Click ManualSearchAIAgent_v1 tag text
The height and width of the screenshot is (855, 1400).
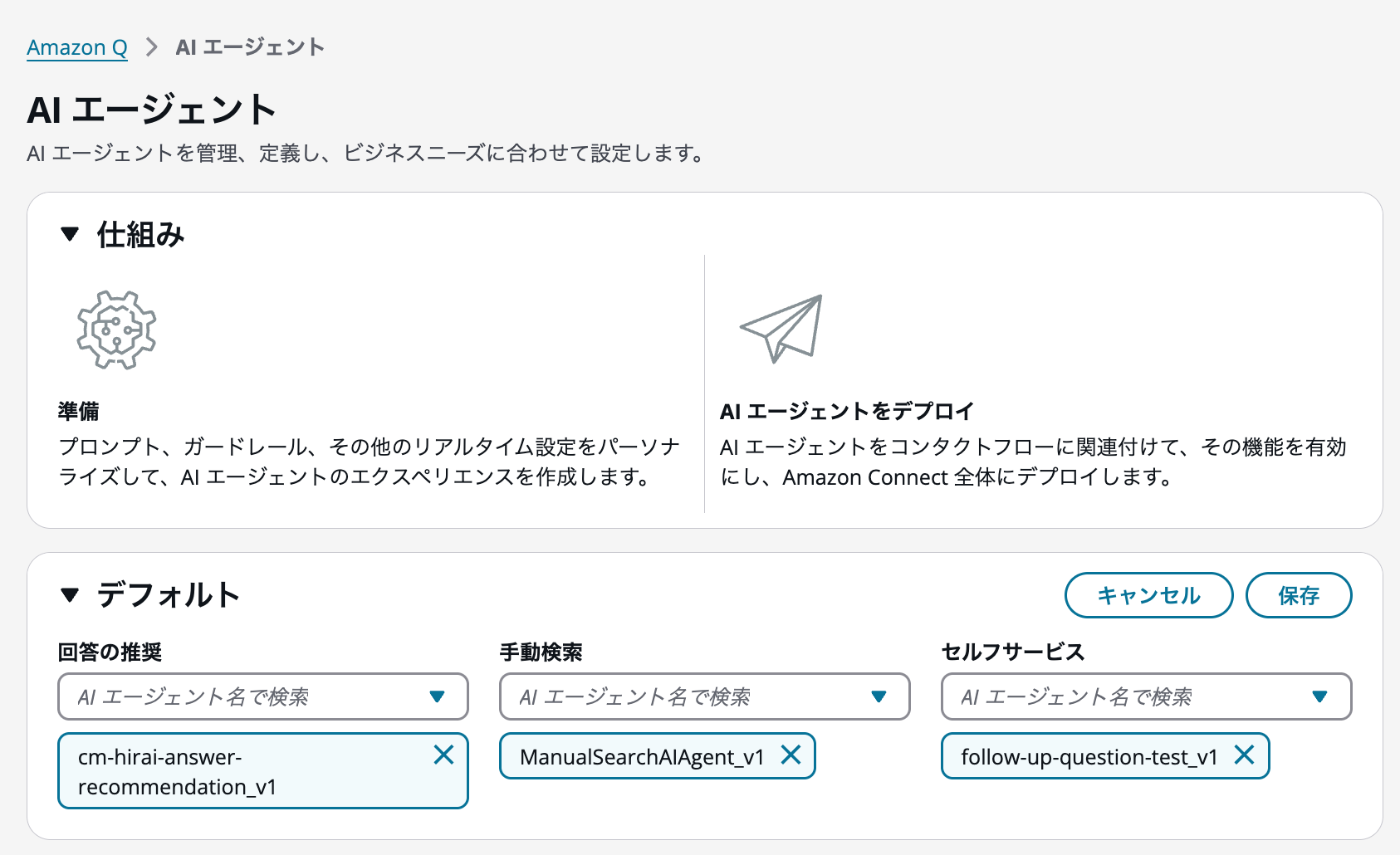pos(642,757)
